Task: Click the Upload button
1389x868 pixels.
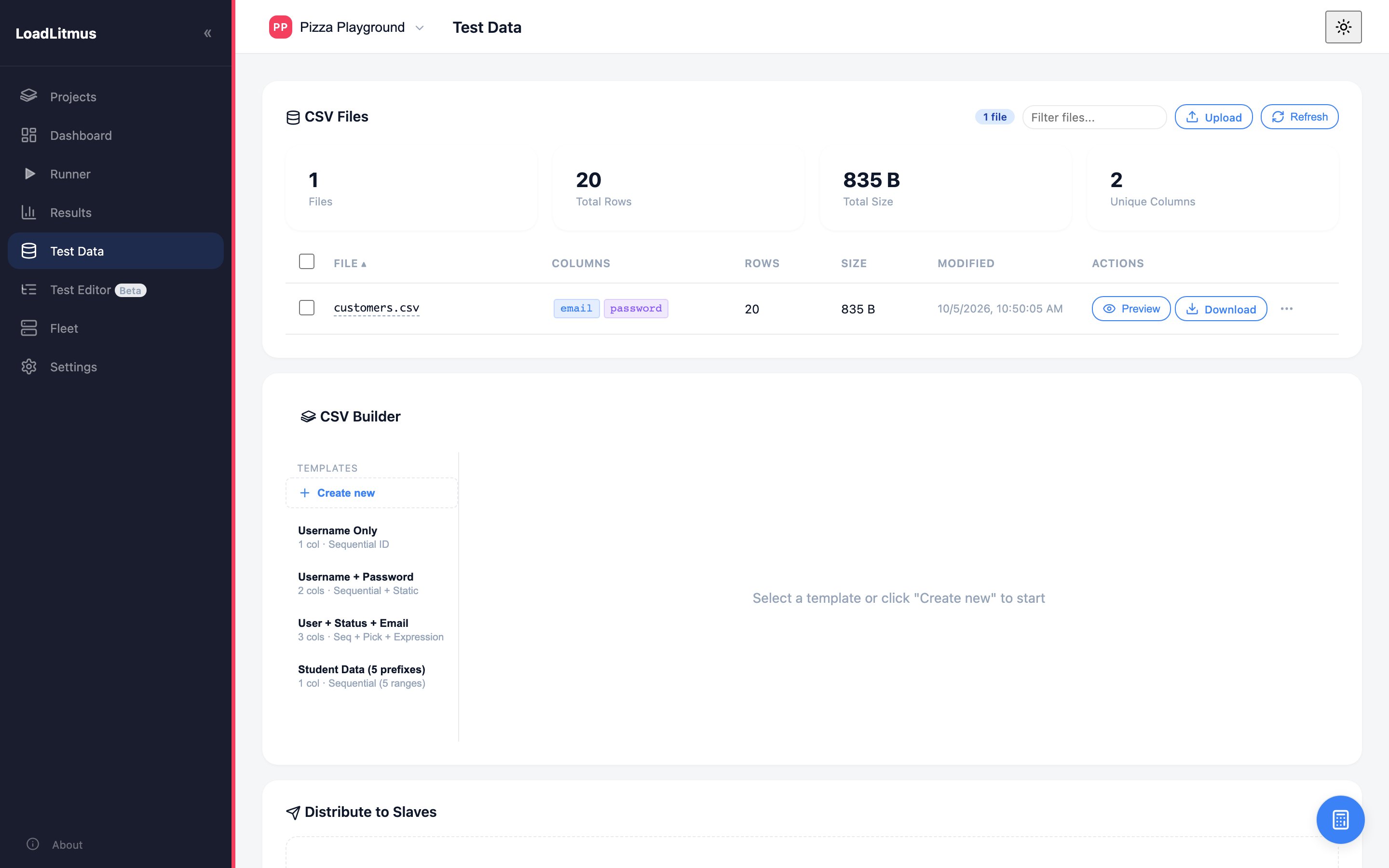Action: 1213,117
